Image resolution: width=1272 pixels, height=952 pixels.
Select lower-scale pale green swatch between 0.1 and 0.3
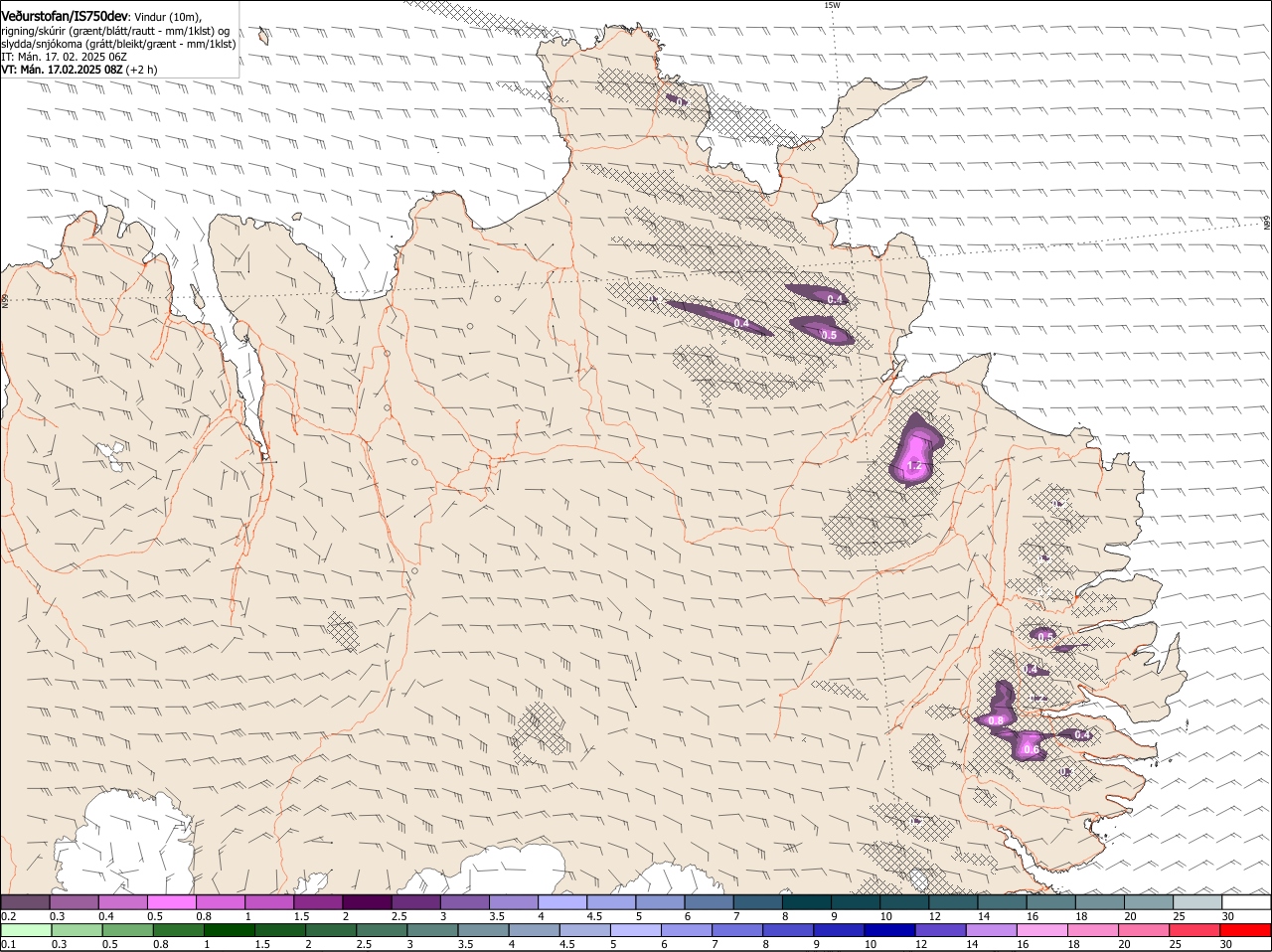coord(26,930)
